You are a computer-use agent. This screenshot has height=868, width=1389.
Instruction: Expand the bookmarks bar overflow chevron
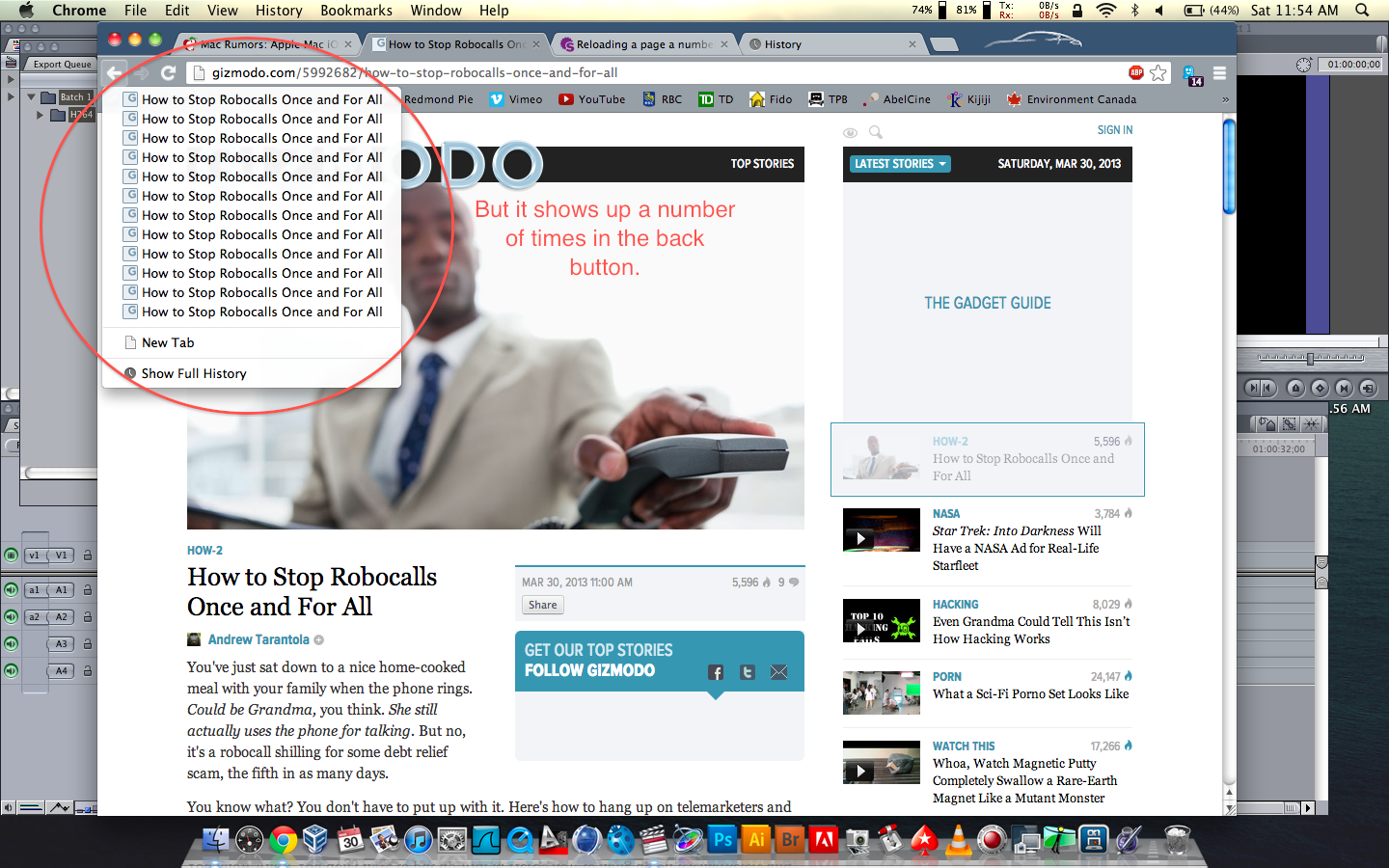coord(1226,99)
